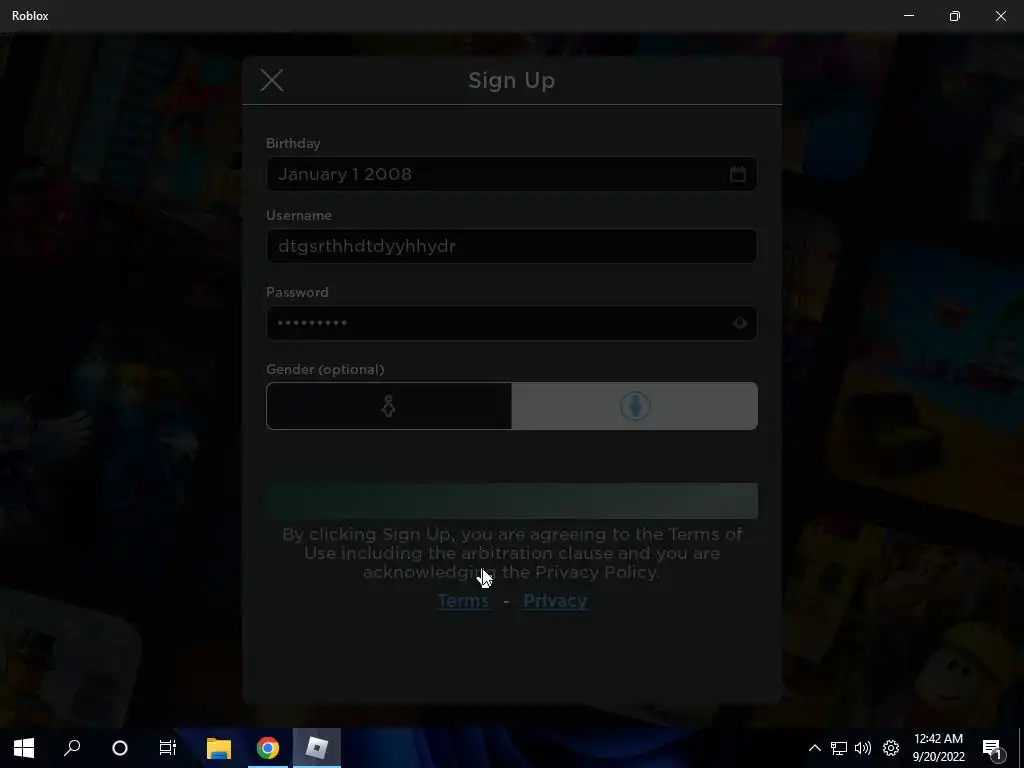Restore down the Roblox window
Image resolution: width=1024 pixels, height=768 pixels.
[955, 16]
